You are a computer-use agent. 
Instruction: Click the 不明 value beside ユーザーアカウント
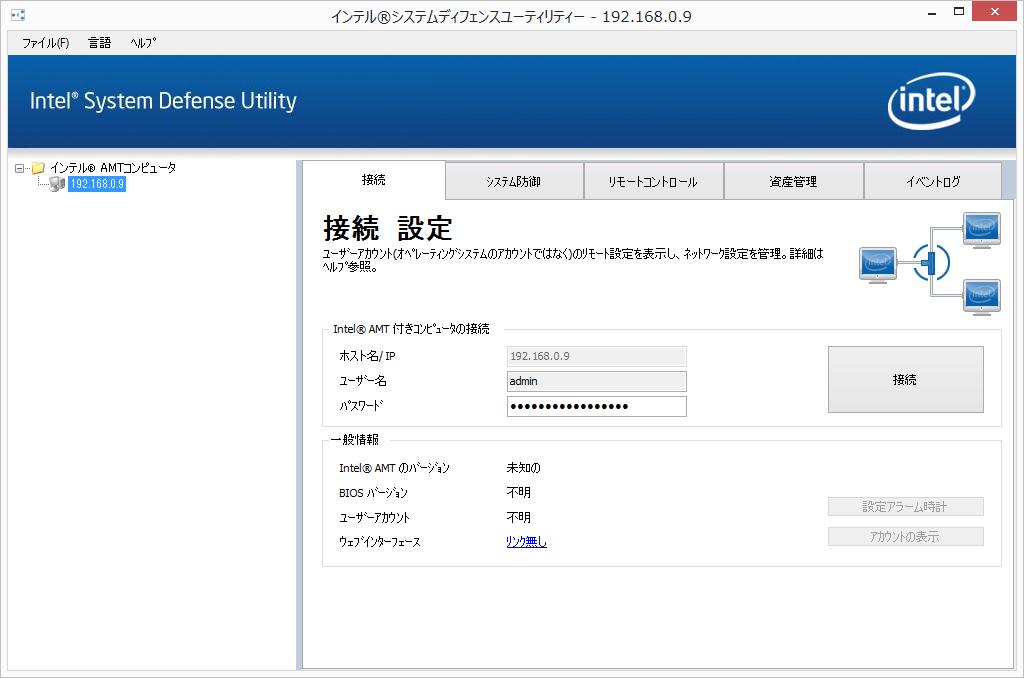tap(519, 517)
